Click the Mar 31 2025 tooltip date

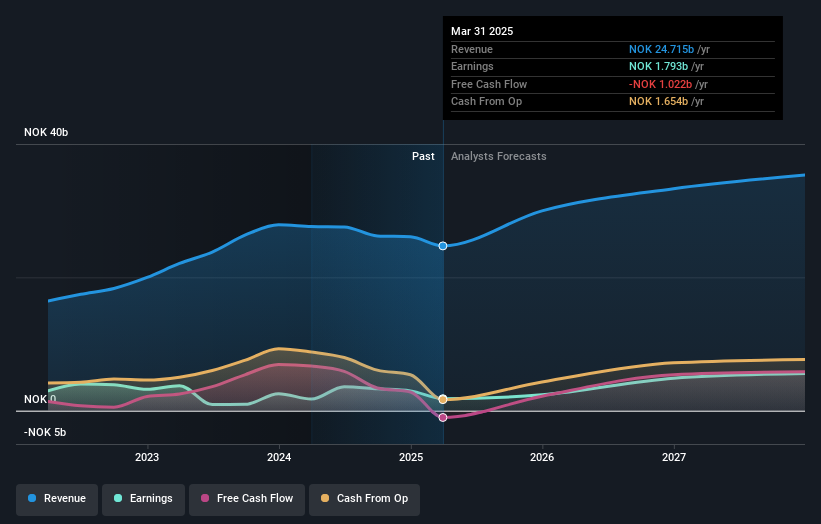tap(482, 31)
